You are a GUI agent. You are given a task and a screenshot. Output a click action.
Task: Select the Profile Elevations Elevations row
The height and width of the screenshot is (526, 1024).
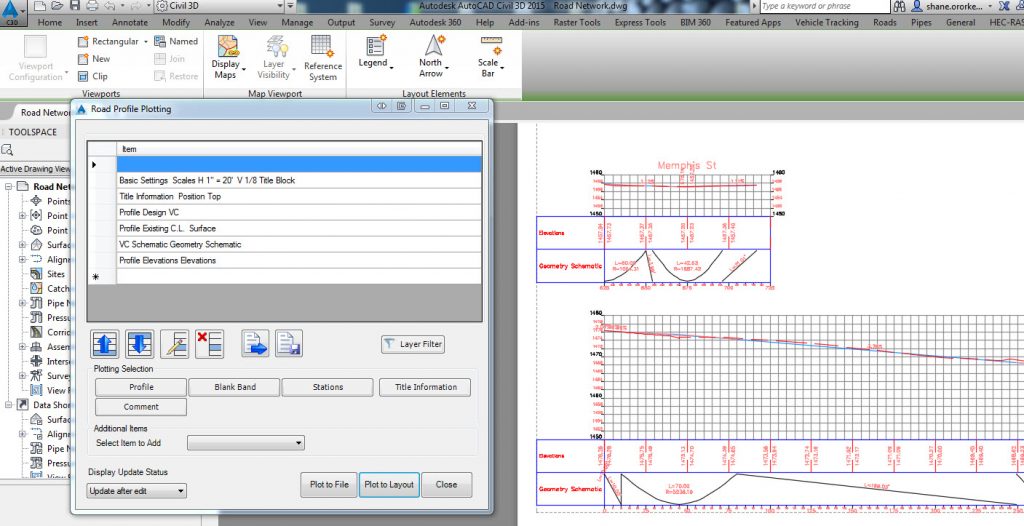click(x=299, y=261)
